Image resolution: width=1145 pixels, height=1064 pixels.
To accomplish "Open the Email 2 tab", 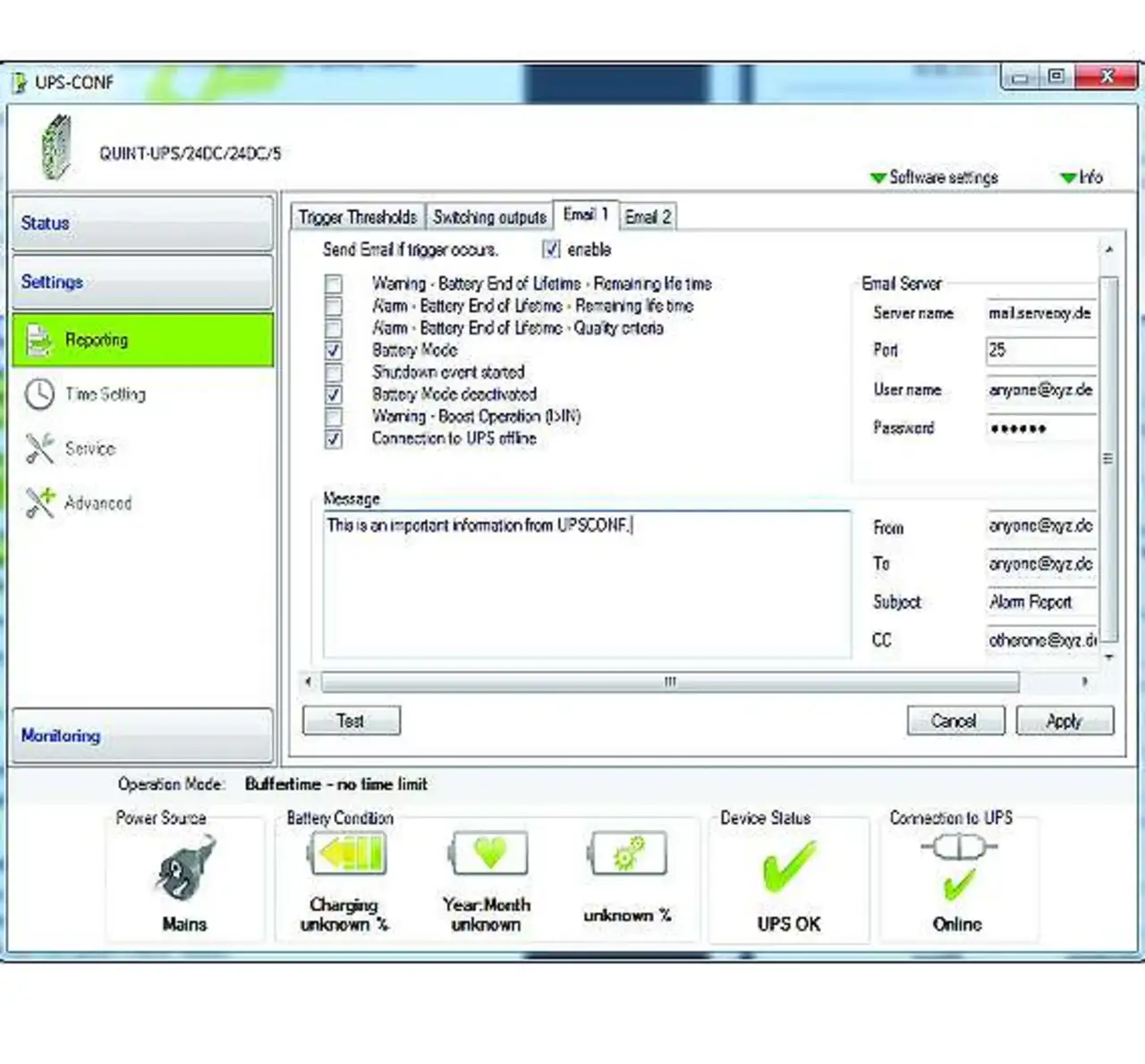I will pos(648,217).
